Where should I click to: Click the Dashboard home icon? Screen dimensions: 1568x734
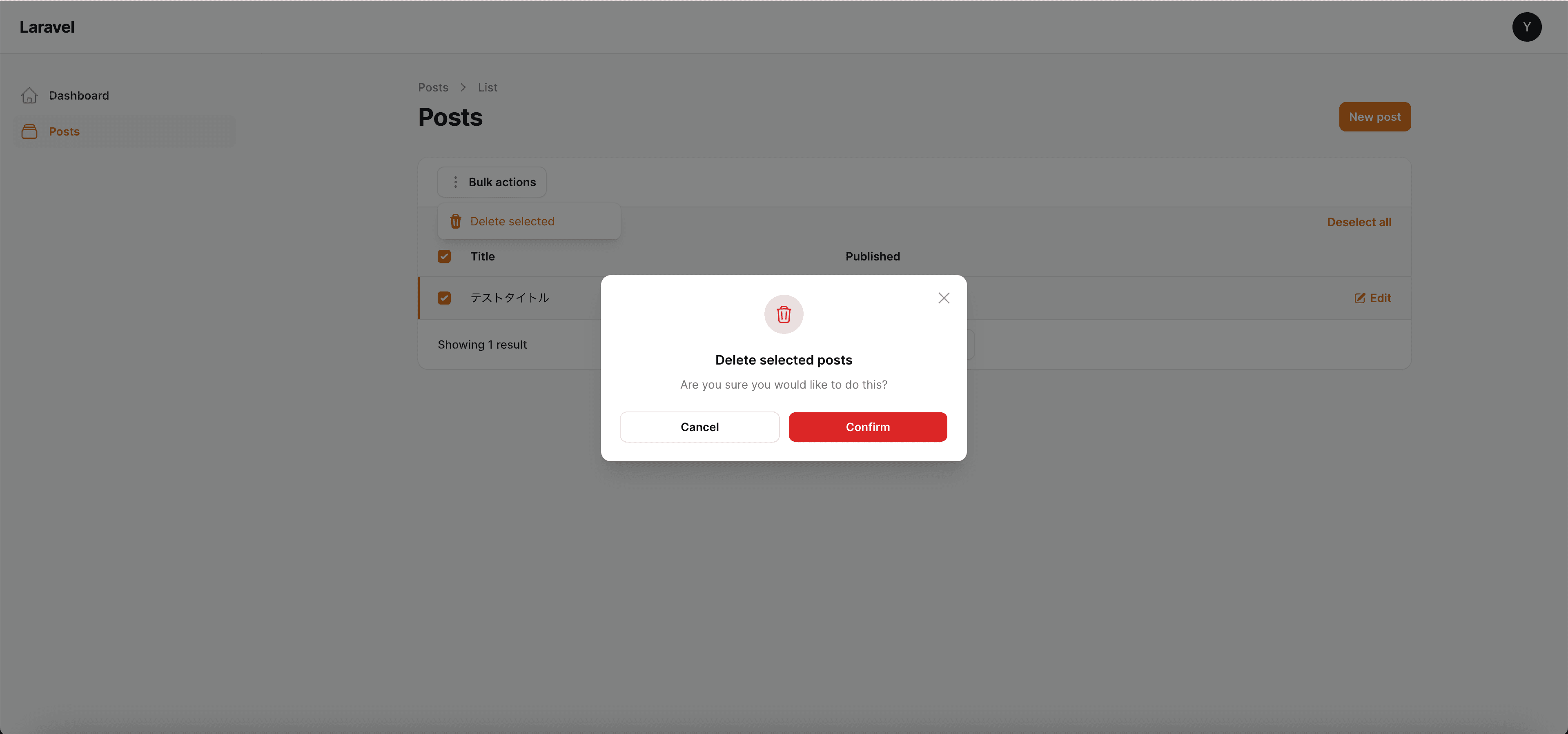[x=29, y=96]
